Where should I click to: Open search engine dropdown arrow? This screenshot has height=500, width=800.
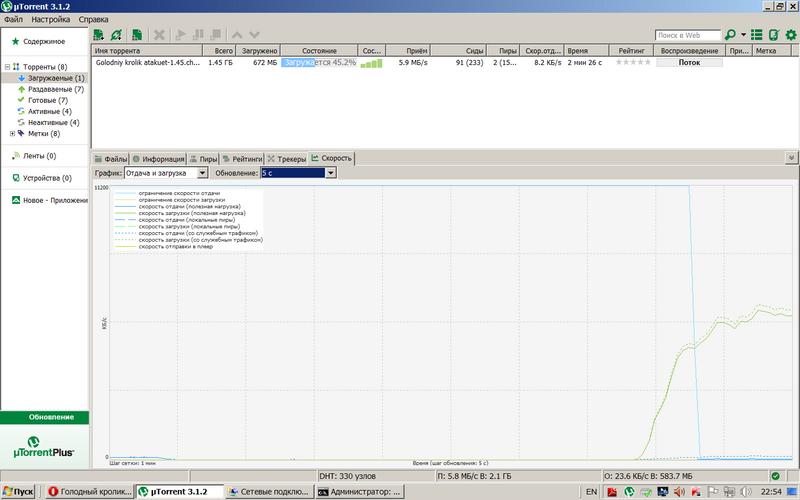pos(743,35)
